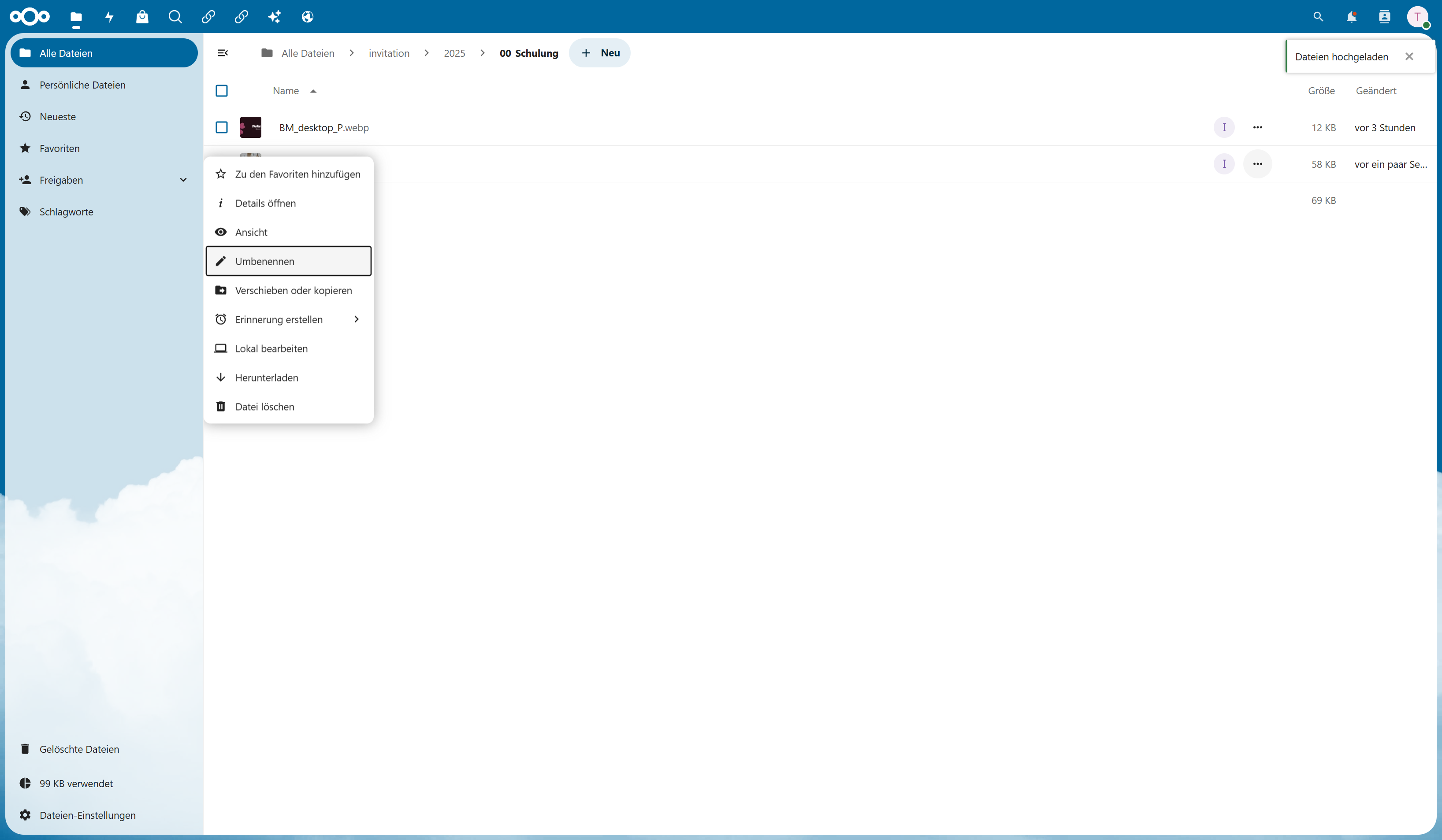Open the contacts menu icon
This screenshot has height=840, width=1442.
[1385, 17]
